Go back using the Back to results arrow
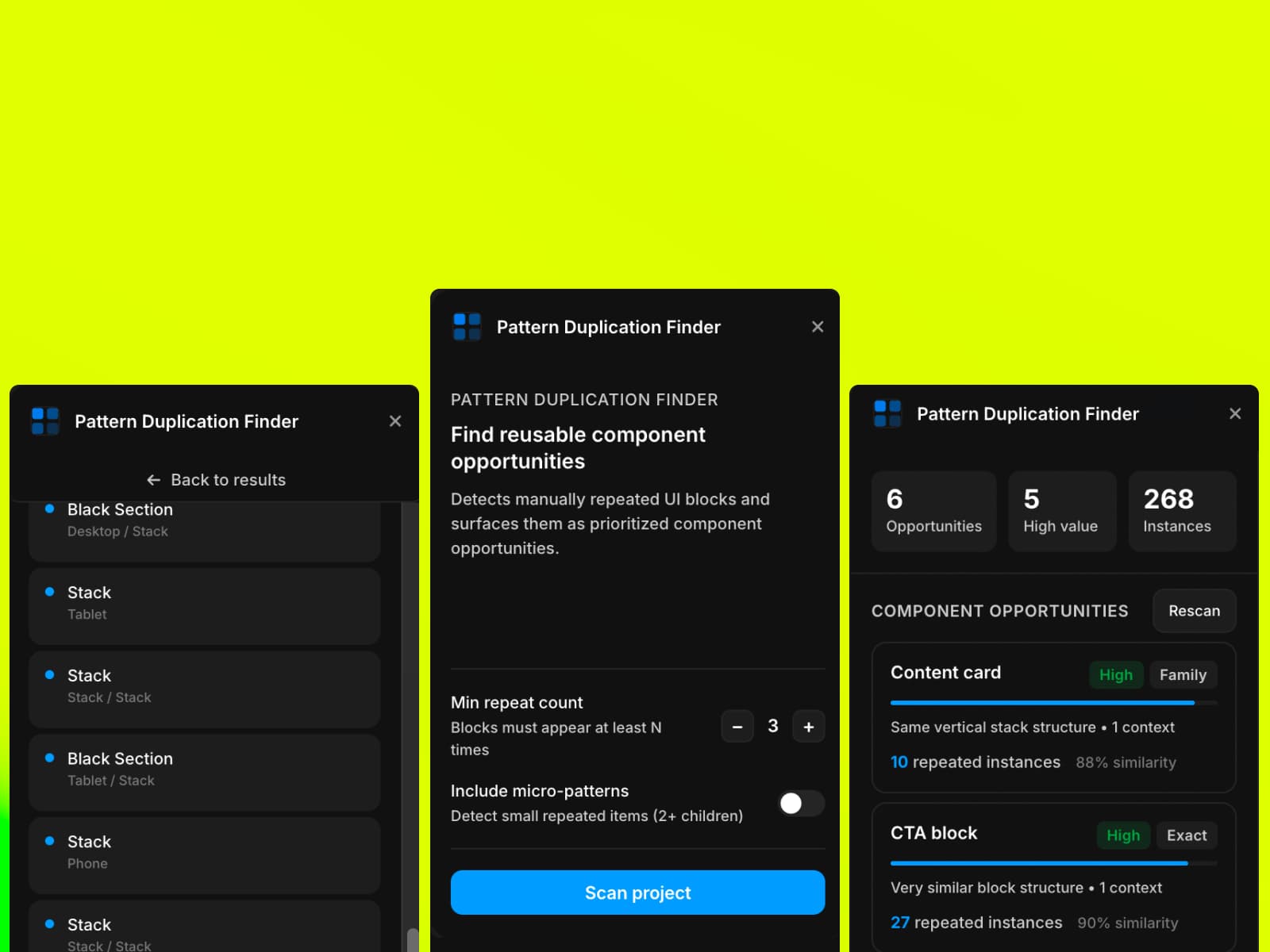The height and width of the screenshot is (952, 1270). [216, 480]
